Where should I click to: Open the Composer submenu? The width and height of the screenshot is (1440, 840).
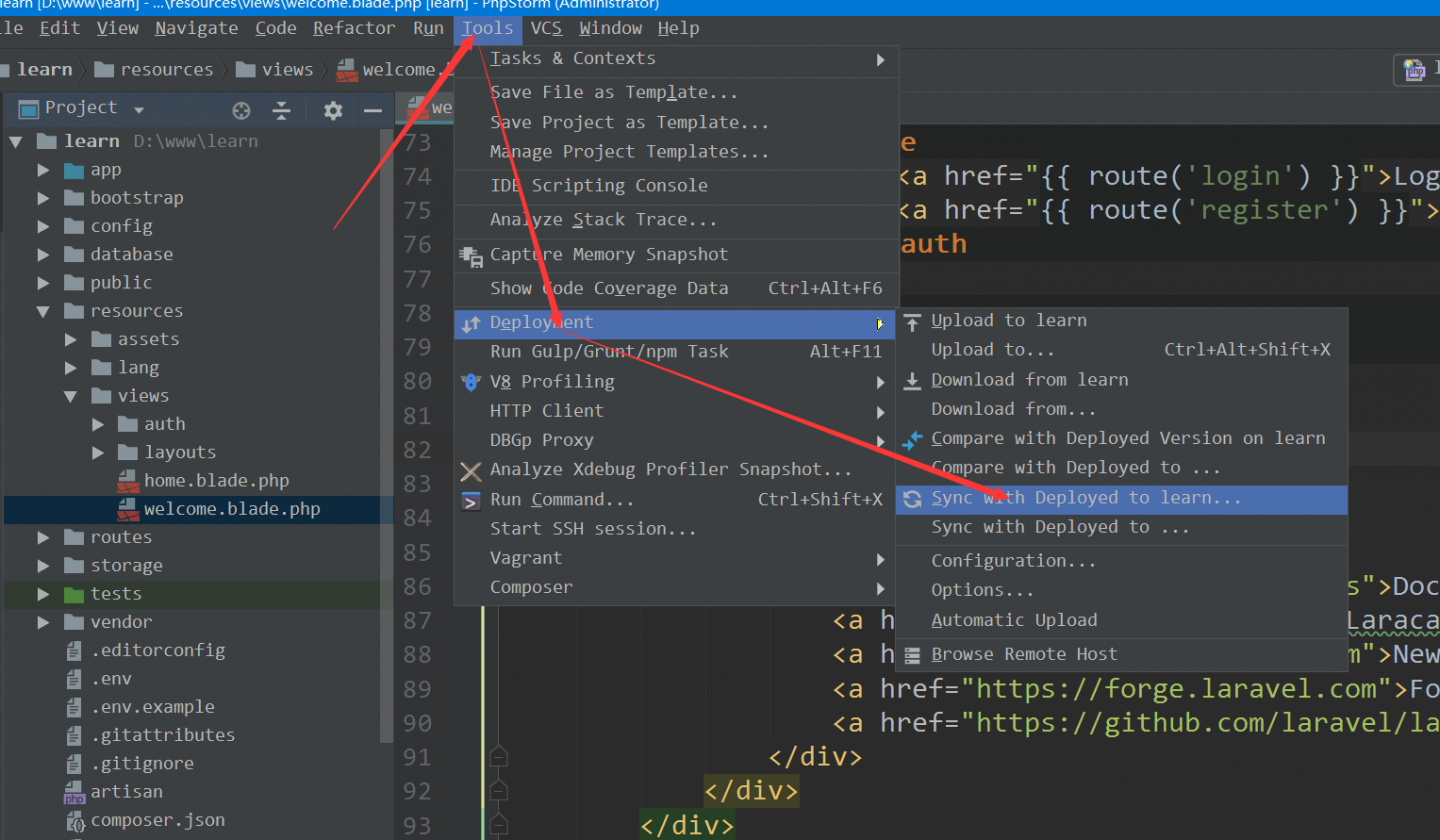pyautogui.click(x=677, y=588)
